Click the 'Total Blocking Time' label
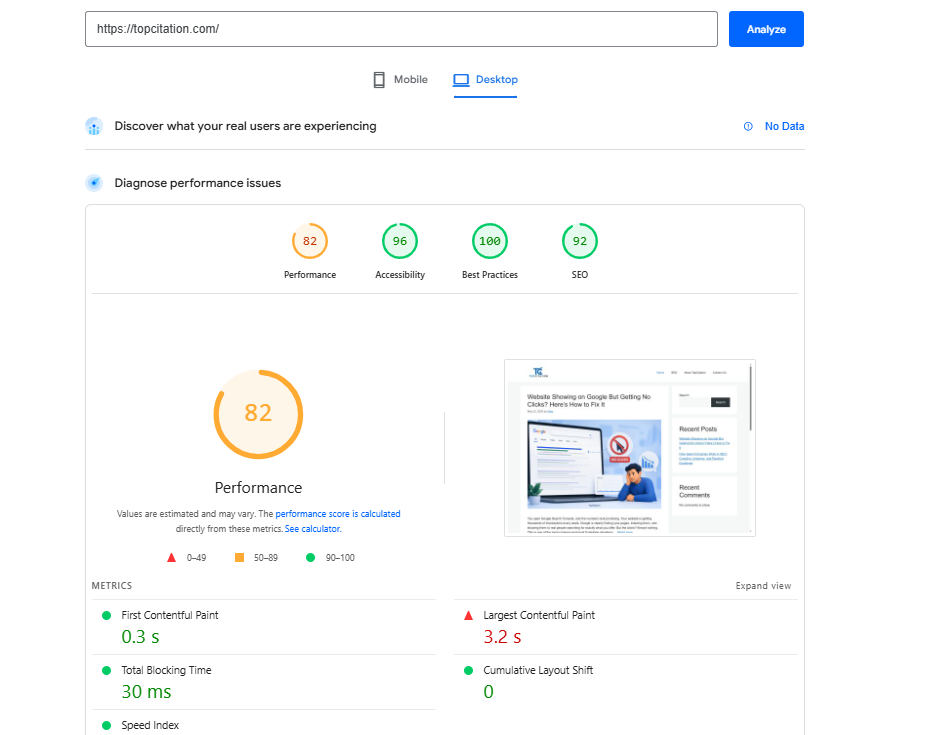Screen dimensions: 945x735 pos(166,670)
